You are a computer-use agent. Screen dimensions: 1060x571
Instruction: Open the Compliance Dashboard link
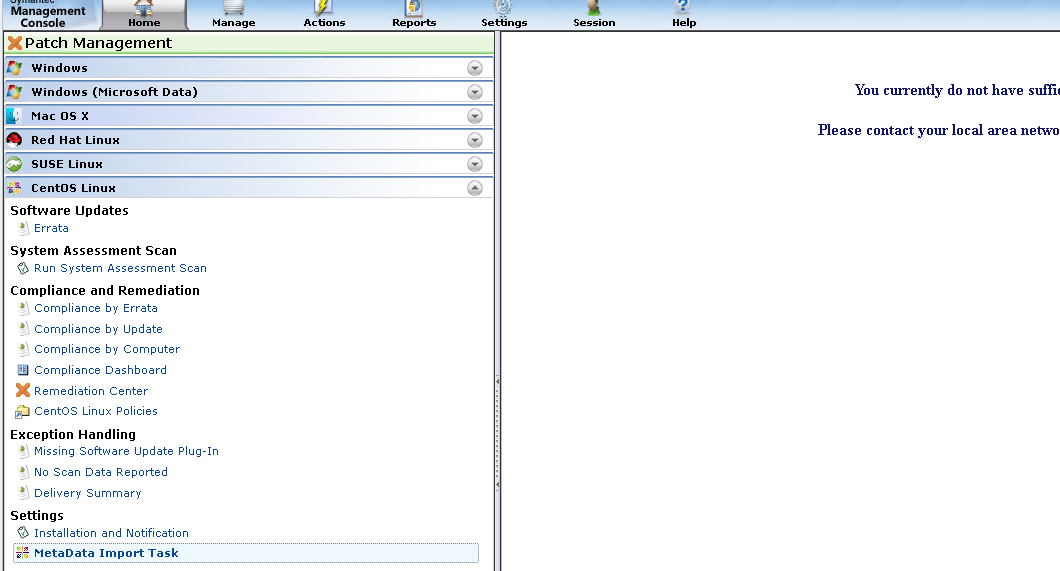coord(100,370)
